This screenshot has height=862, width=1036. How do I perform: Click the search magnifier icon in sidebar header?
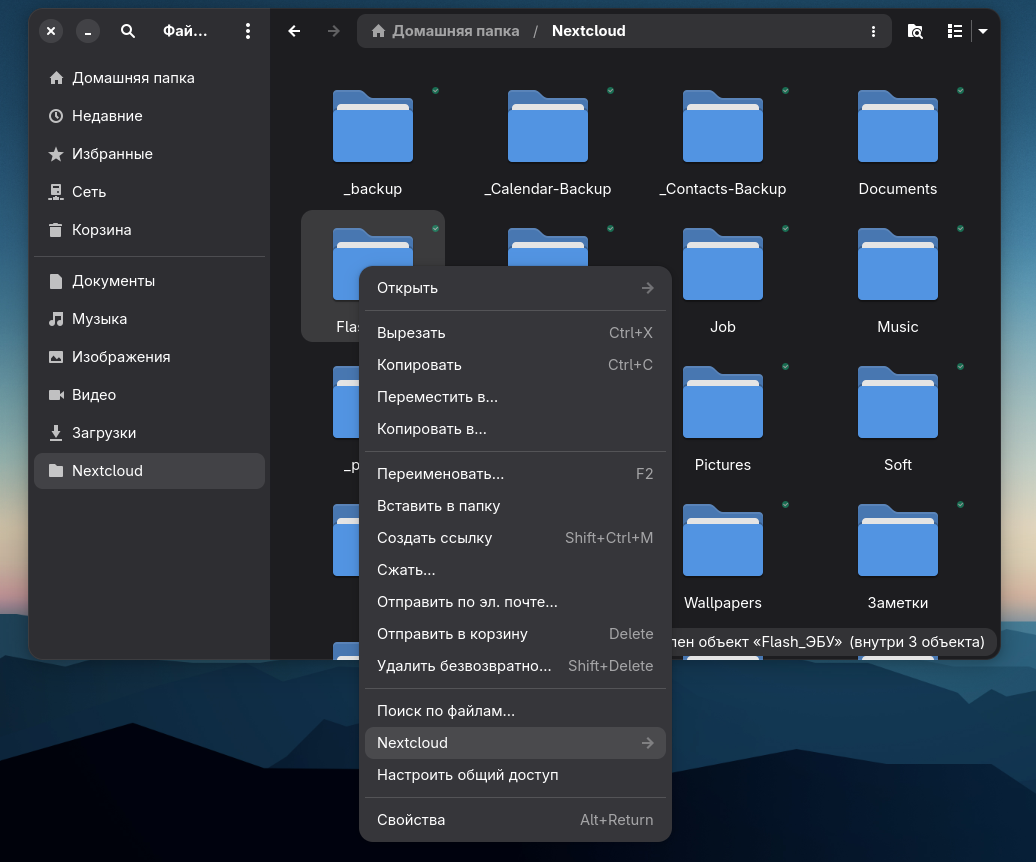tap(128, 31)
